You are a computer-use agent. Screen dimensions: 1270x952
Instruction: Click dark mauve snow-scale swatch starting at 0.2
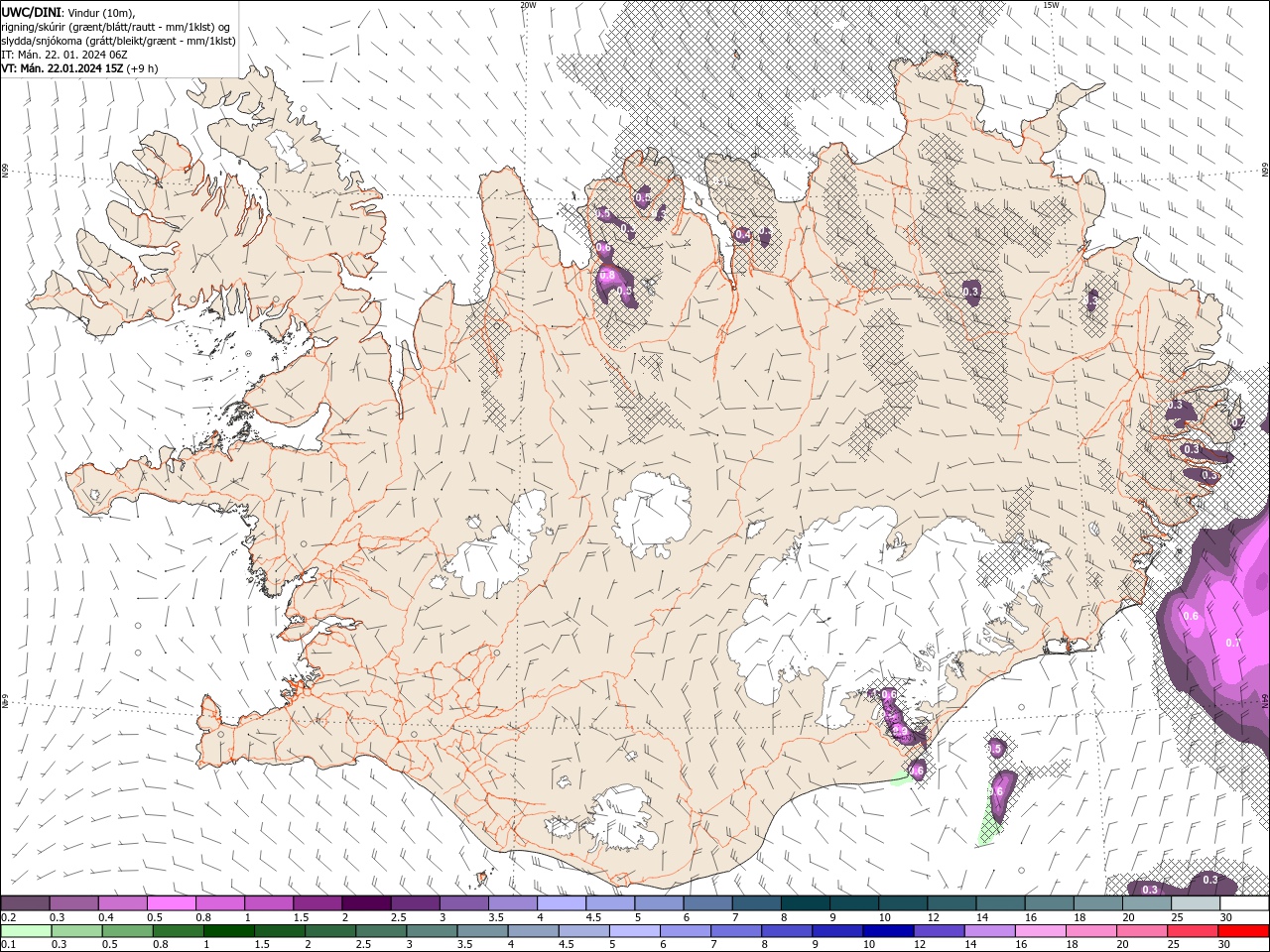pyautogui.click(x=25, y=903)
